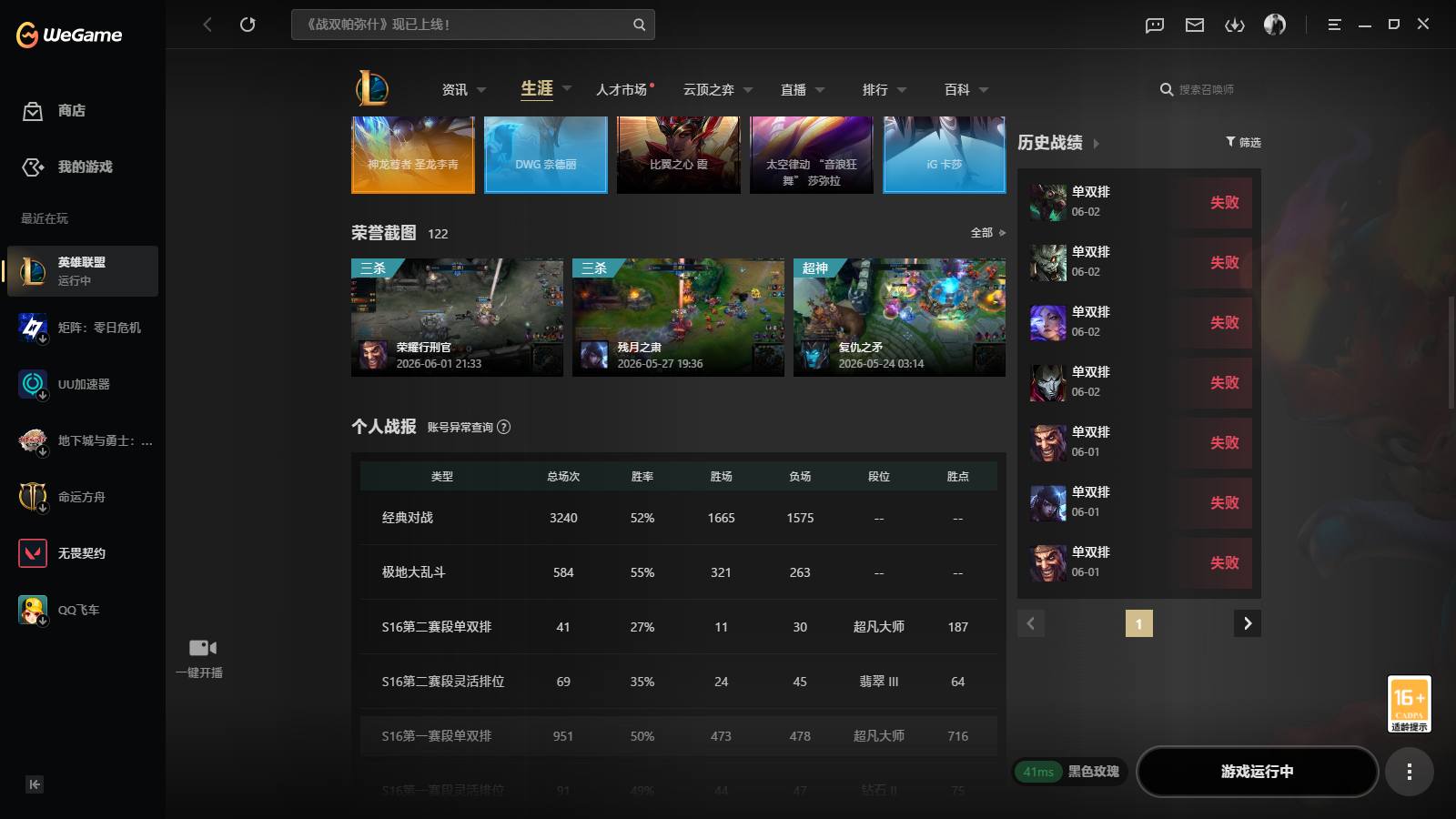This screenshot has width=1456, height=819.
Task: Select 英雄联盟 game in sidebar
Action: point(83,271)
